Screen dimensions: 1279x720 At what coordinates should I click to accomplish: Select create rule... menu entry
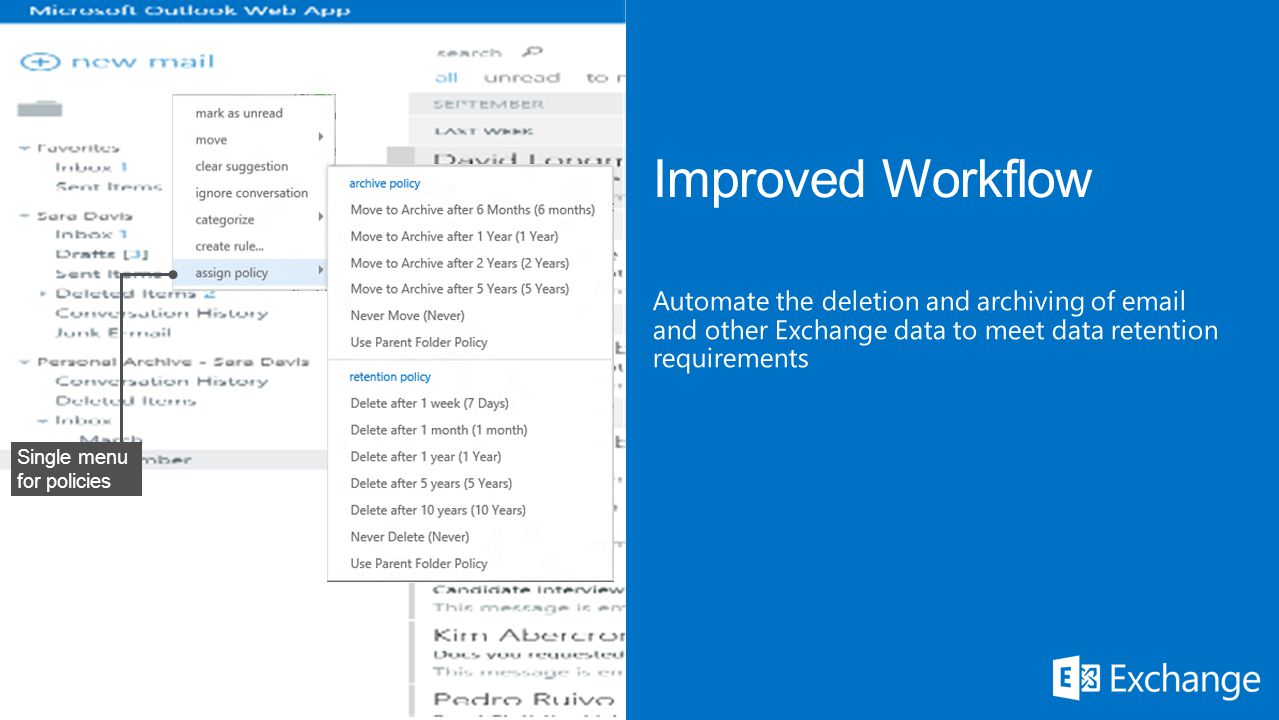pyautogui.click(x=230, y=246)
